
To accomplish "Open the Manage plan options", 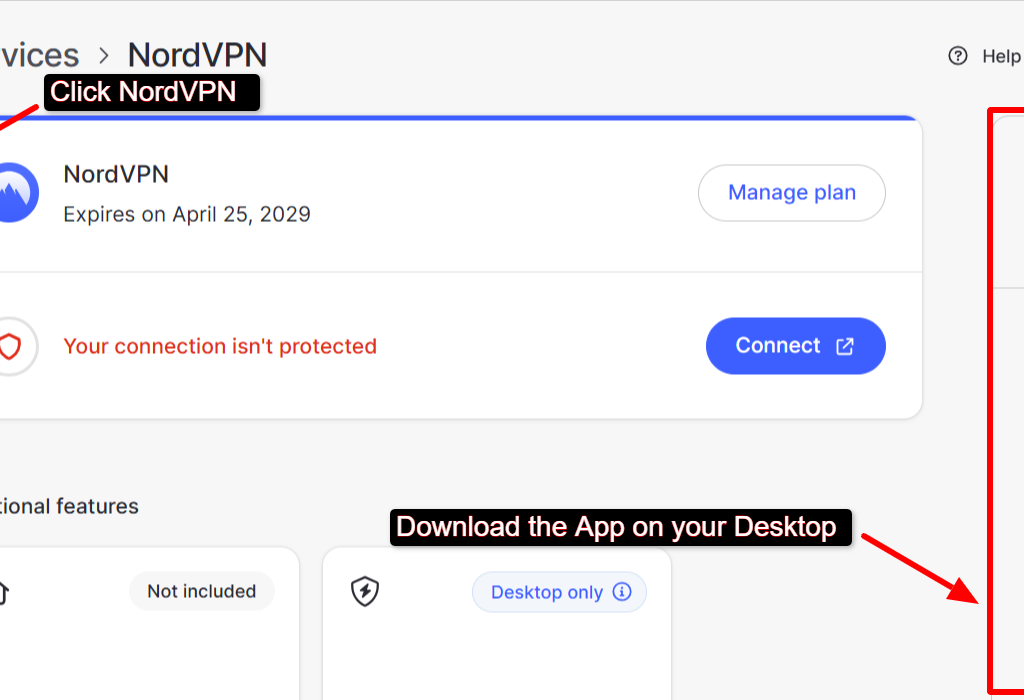I will point(791,192).
